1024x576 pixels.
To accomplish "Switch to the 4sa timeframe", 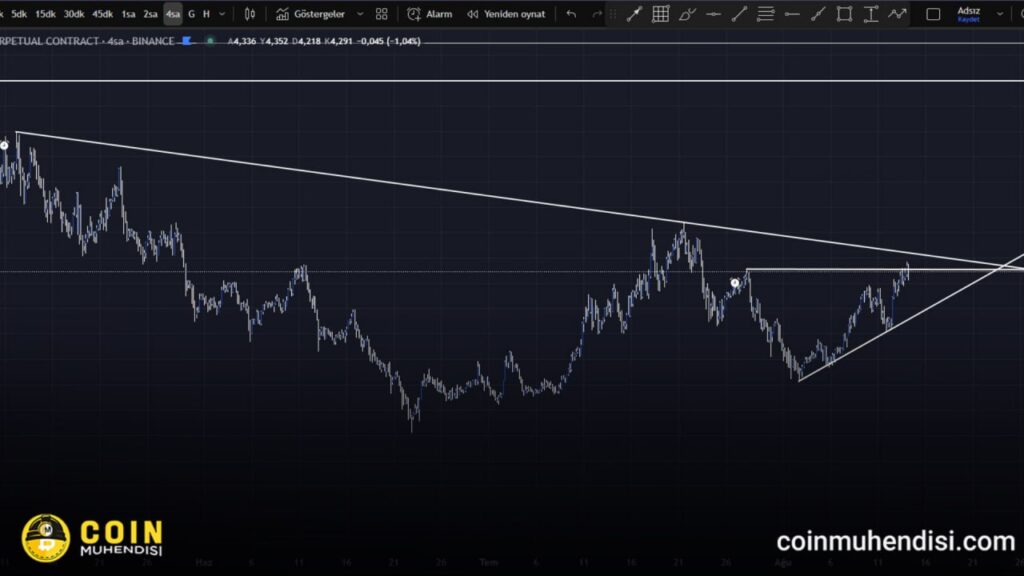I will point(173,14).
